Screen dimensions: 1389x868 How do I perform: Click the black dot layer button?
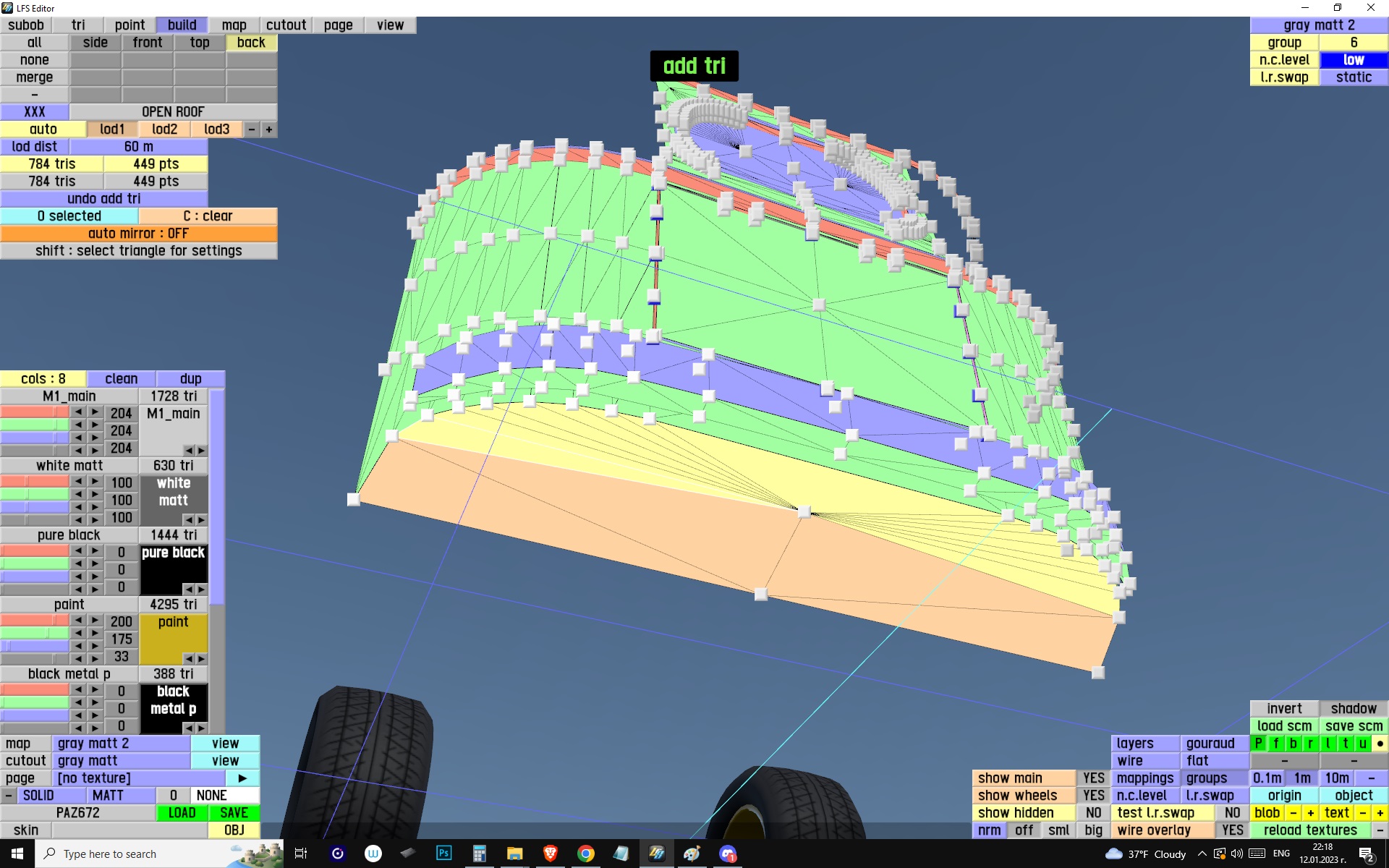(1380, 744)
